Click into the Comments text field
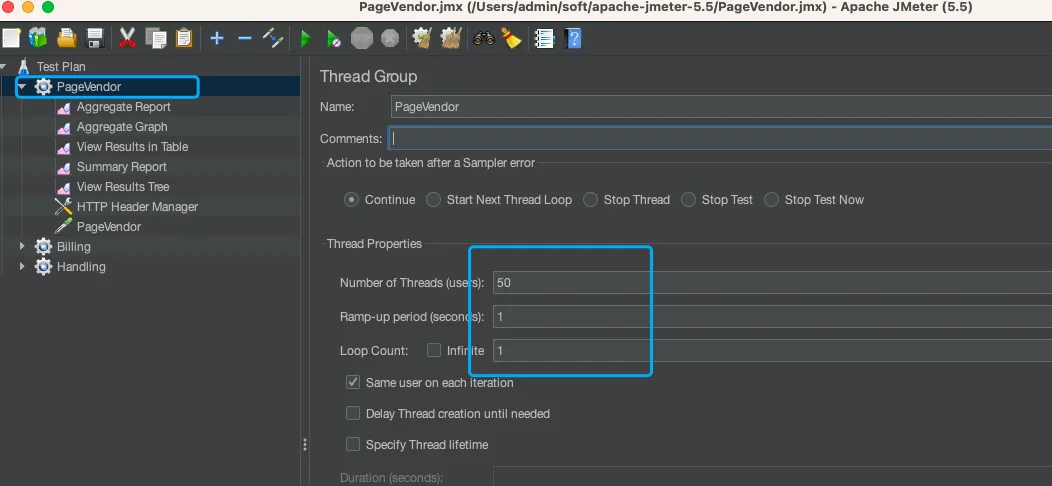The image size is (1052, 486). (x=719, y=138)
